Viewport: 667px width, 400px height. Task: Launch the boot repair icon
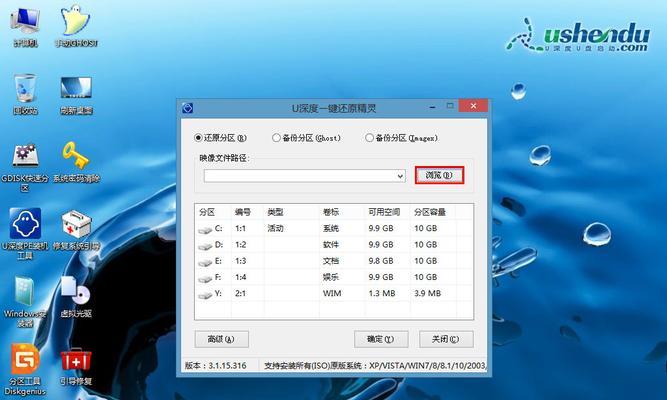click(x=76, y=360)
